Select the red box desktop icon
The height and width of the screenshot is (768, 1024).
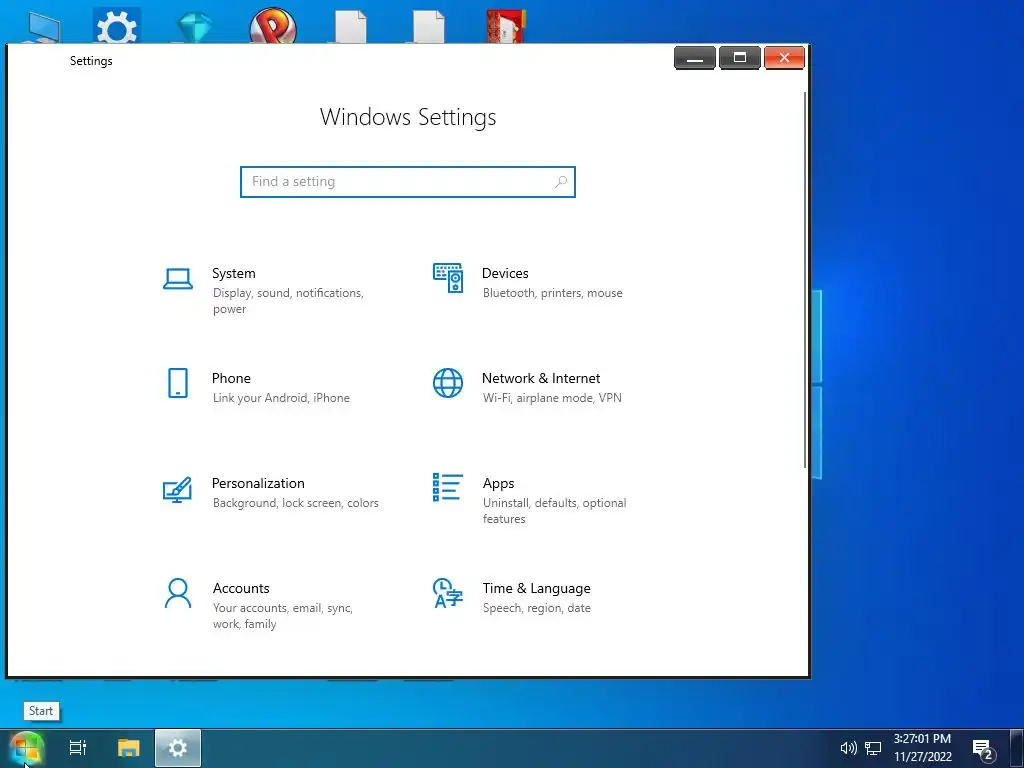point(506,27)
